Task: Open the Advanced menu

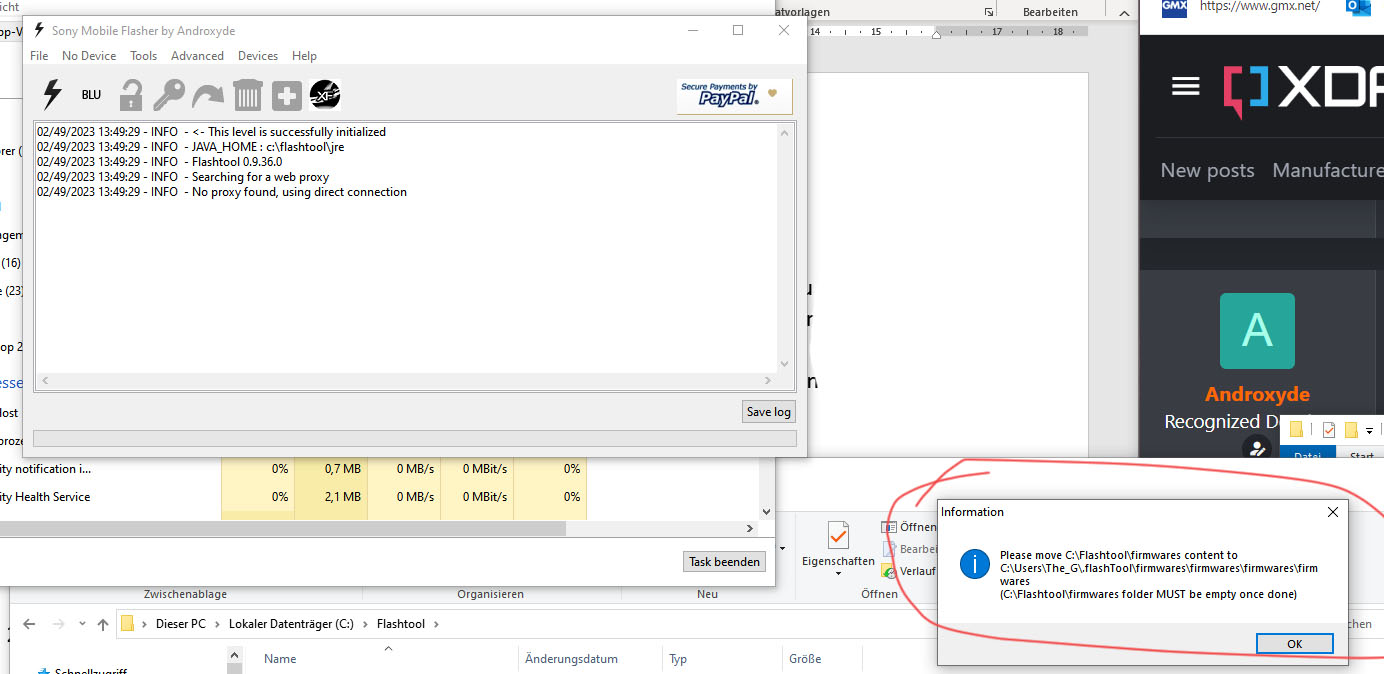Action: point(197,56)
